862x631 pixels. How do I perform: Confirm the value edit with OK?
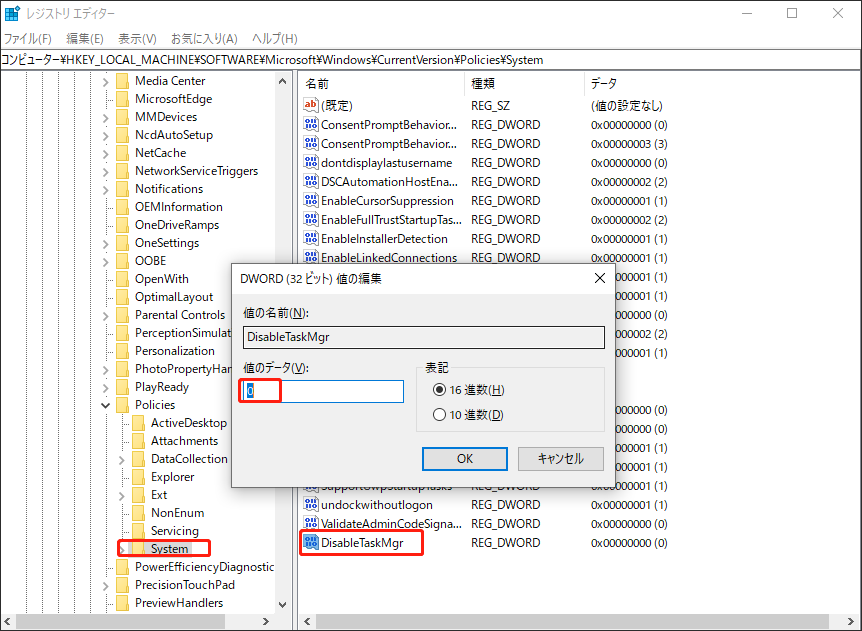coord(464,458)
